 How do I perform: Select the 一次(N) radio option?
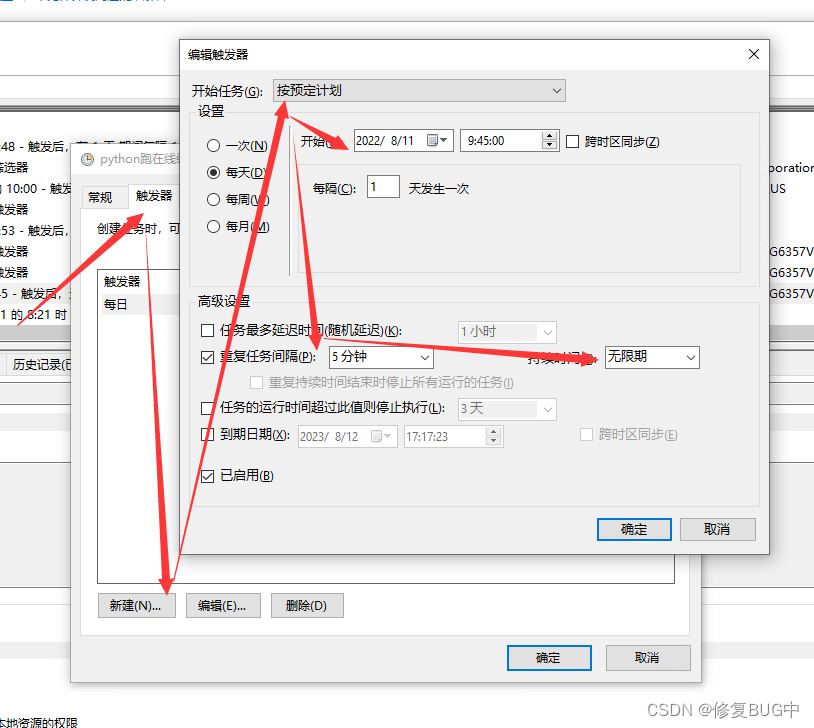[213, 145]
